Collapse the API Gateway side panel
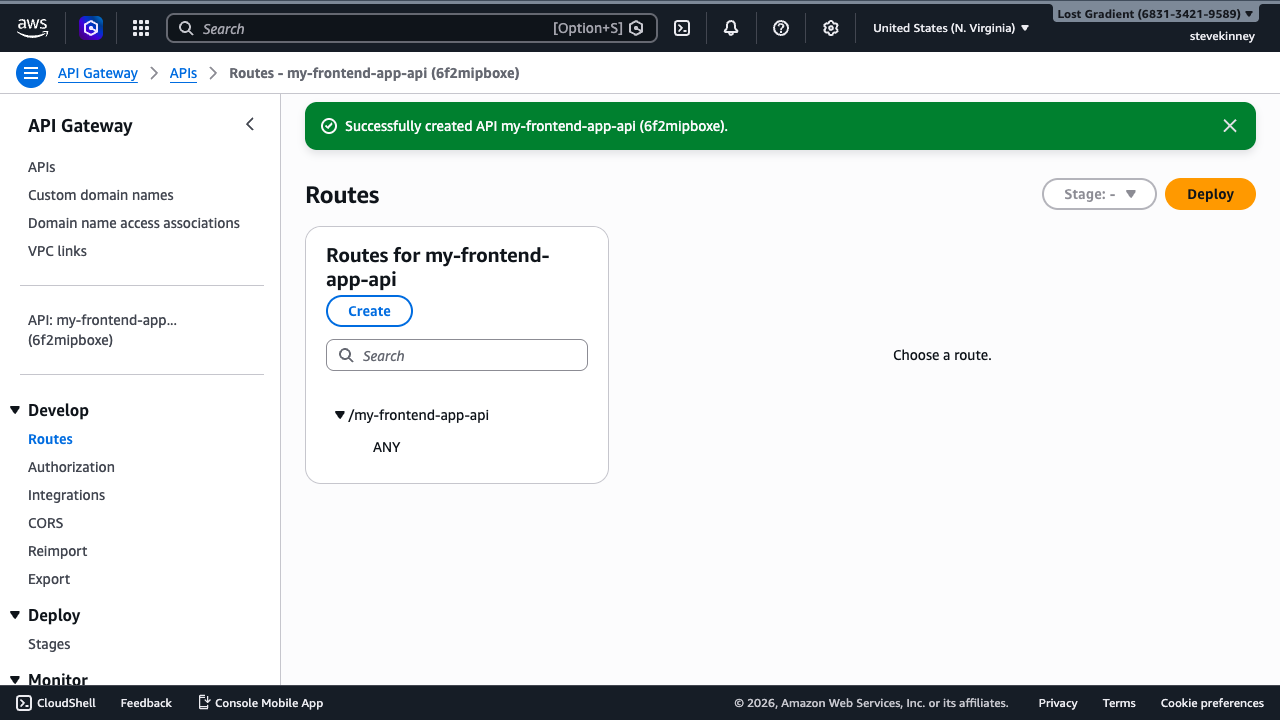This screenshot has height=720, width=1280. pos(250,125)
